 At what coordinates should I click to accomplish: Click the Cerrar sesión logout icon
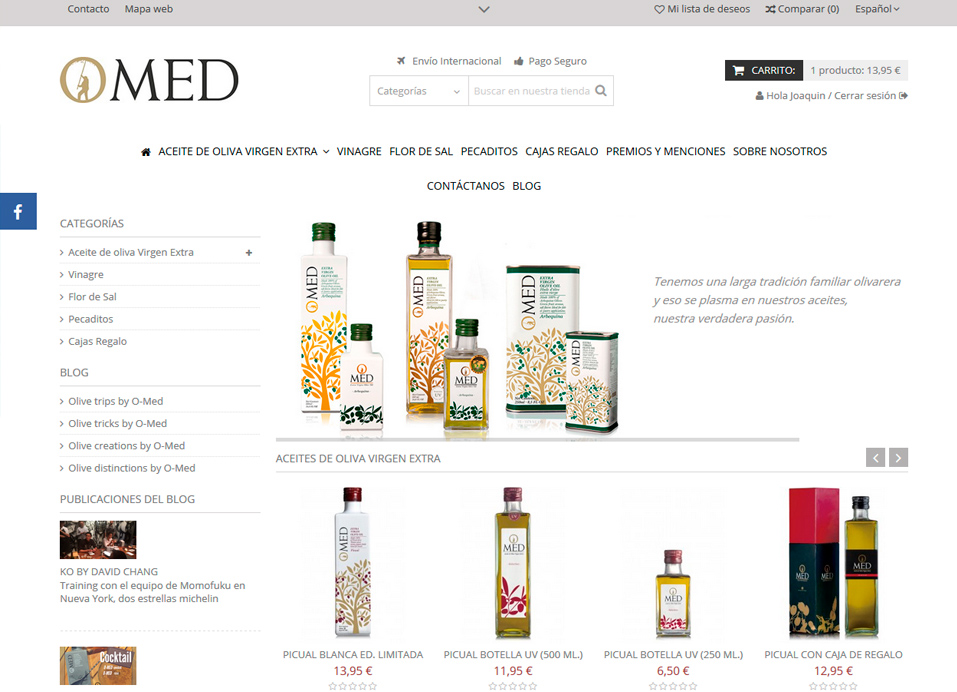(x=903, y=95)
